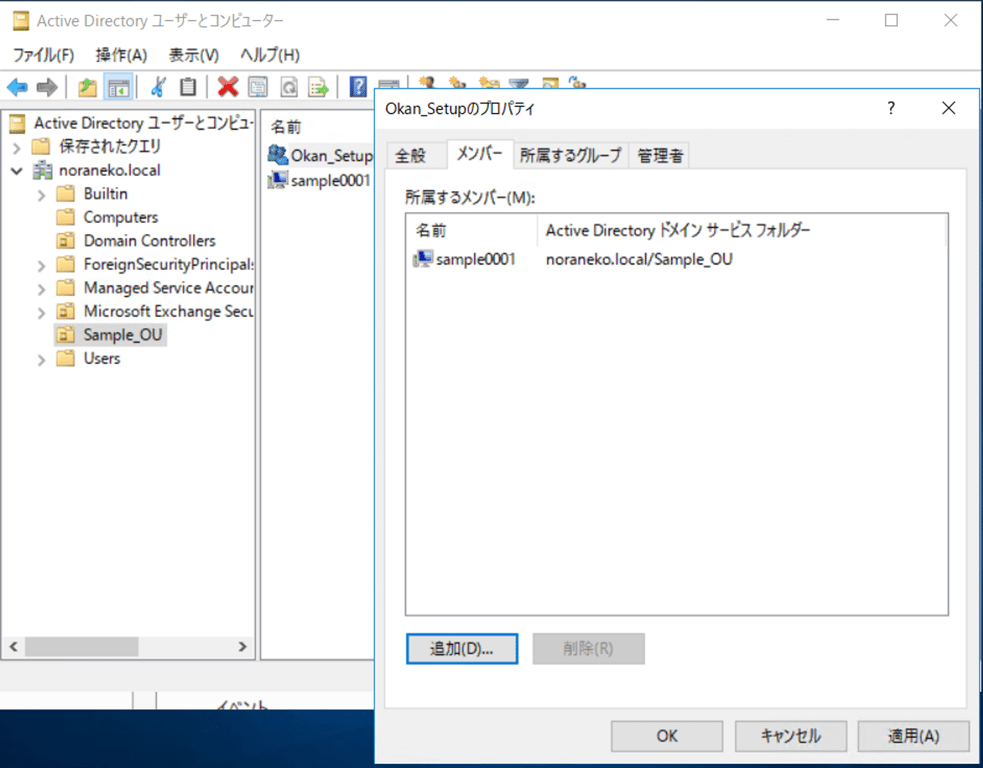The height and width of the screenshot is (768, 983).
Task: Click the キャンセル button
Action: point(791,735)
